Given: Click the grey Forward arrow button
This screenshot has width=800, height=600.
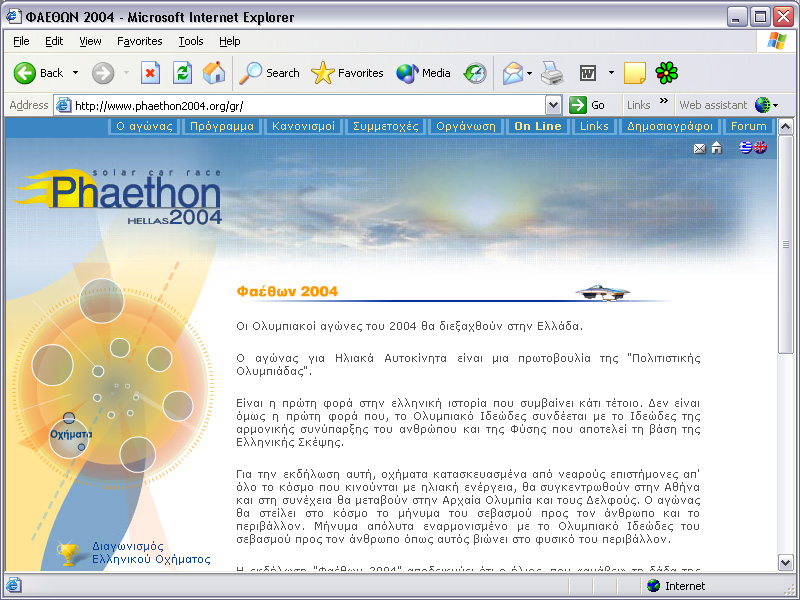Looking at the screenshot, I should [x=103, y=73].
